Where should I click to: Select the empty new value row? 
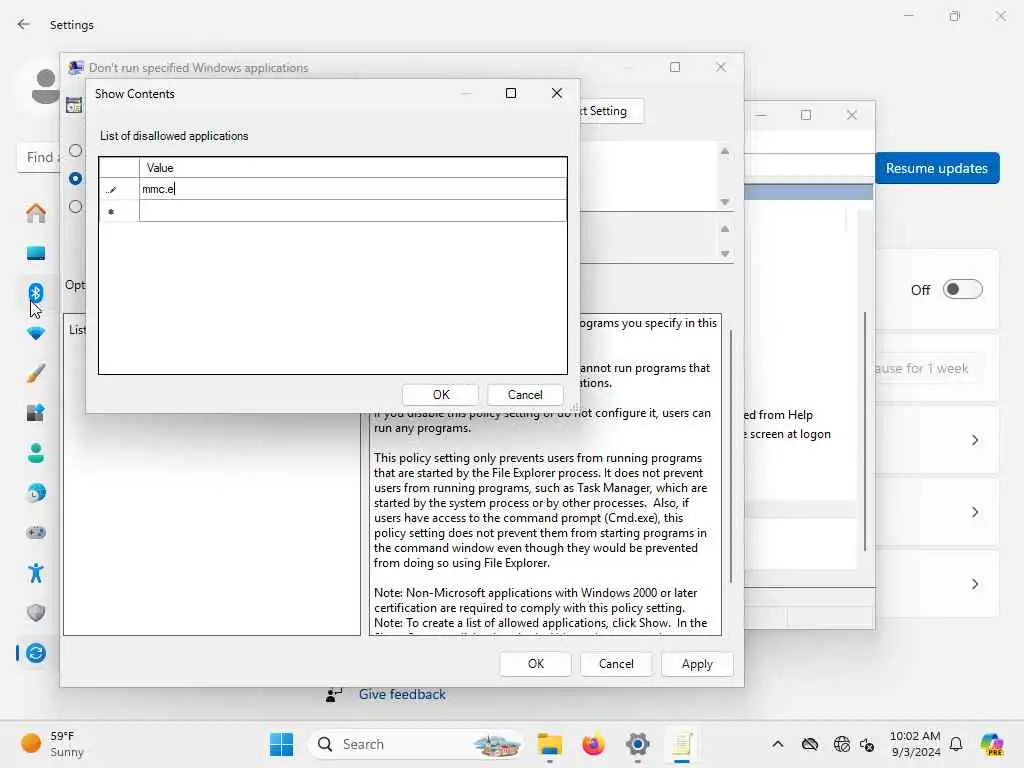[353, 211]
